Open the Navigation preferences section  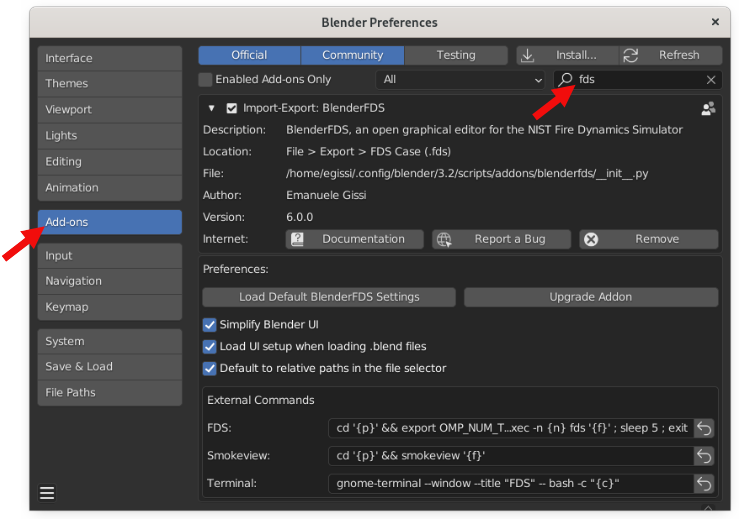click(109, 281)
